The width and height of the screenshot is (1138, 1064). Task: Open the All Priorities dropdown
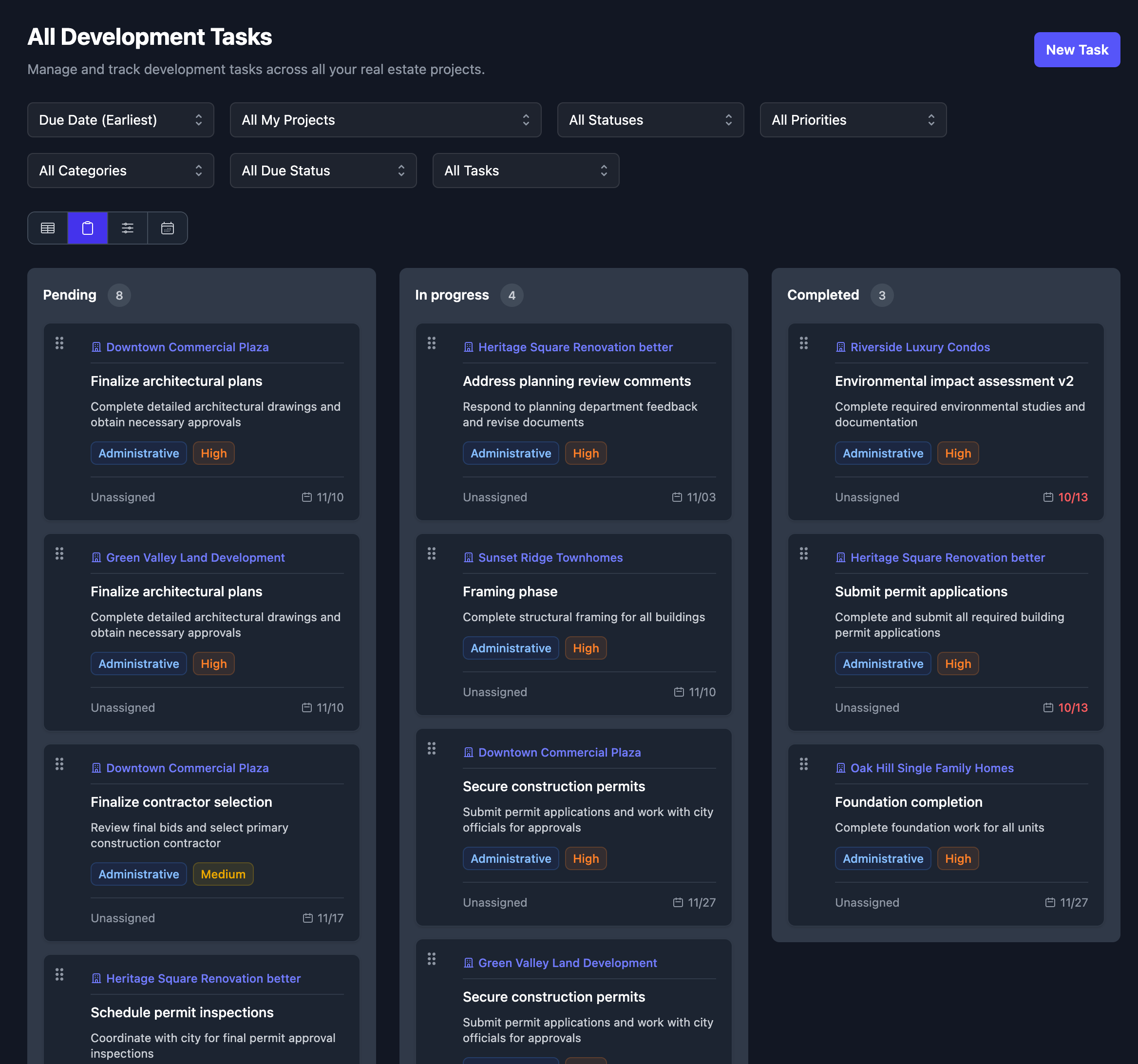(x=853, y=120)
